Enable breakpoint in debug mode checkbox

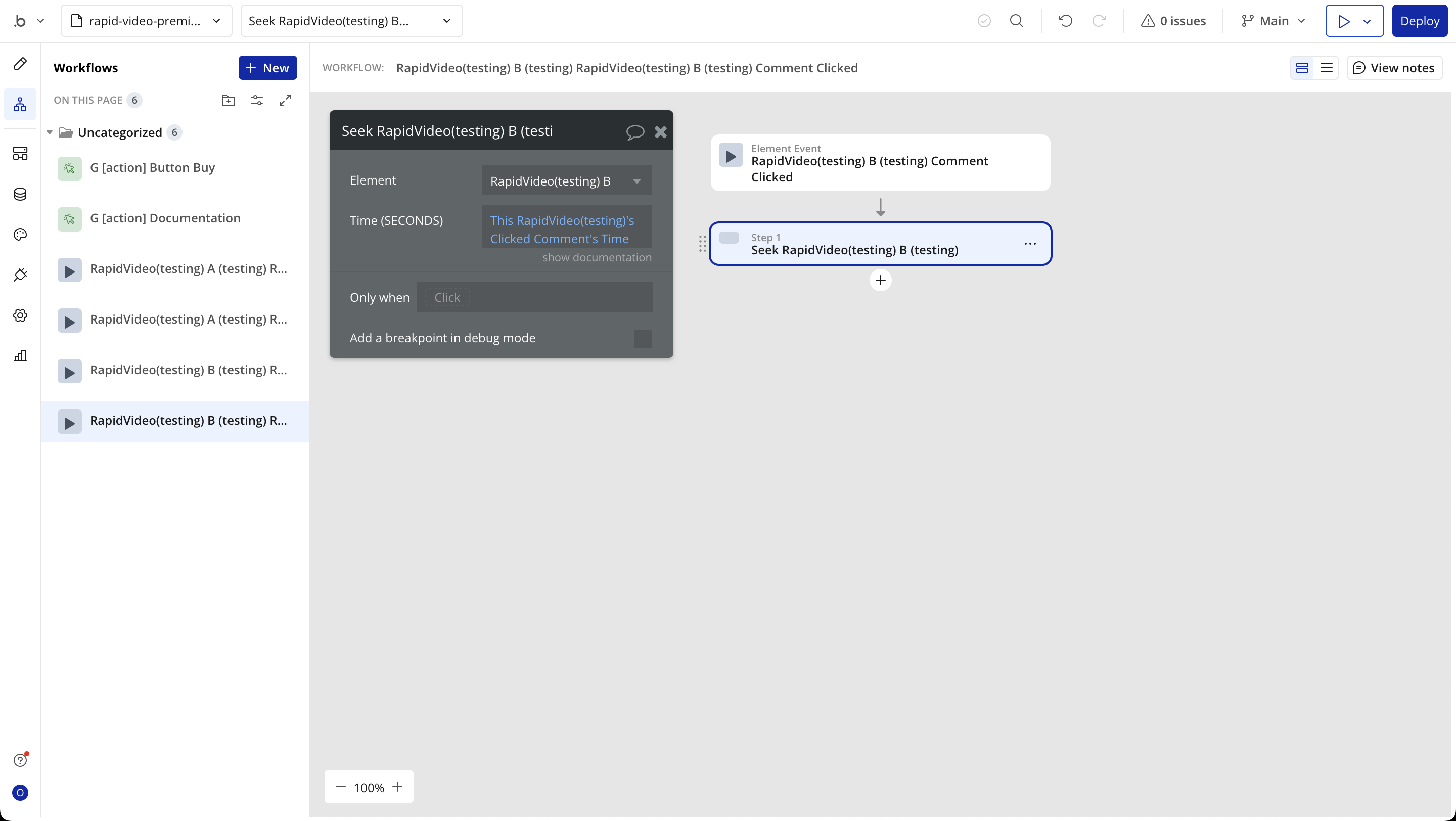643,338
